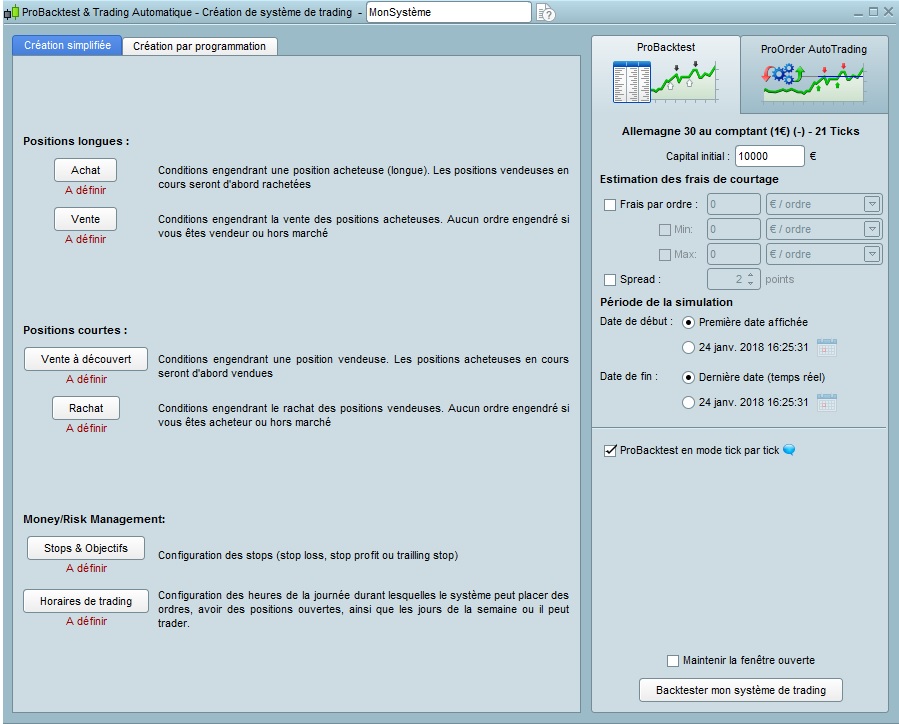Click 'A définir' under Rachat
Viewport: 899px width, 724px height.
point(86,429)
